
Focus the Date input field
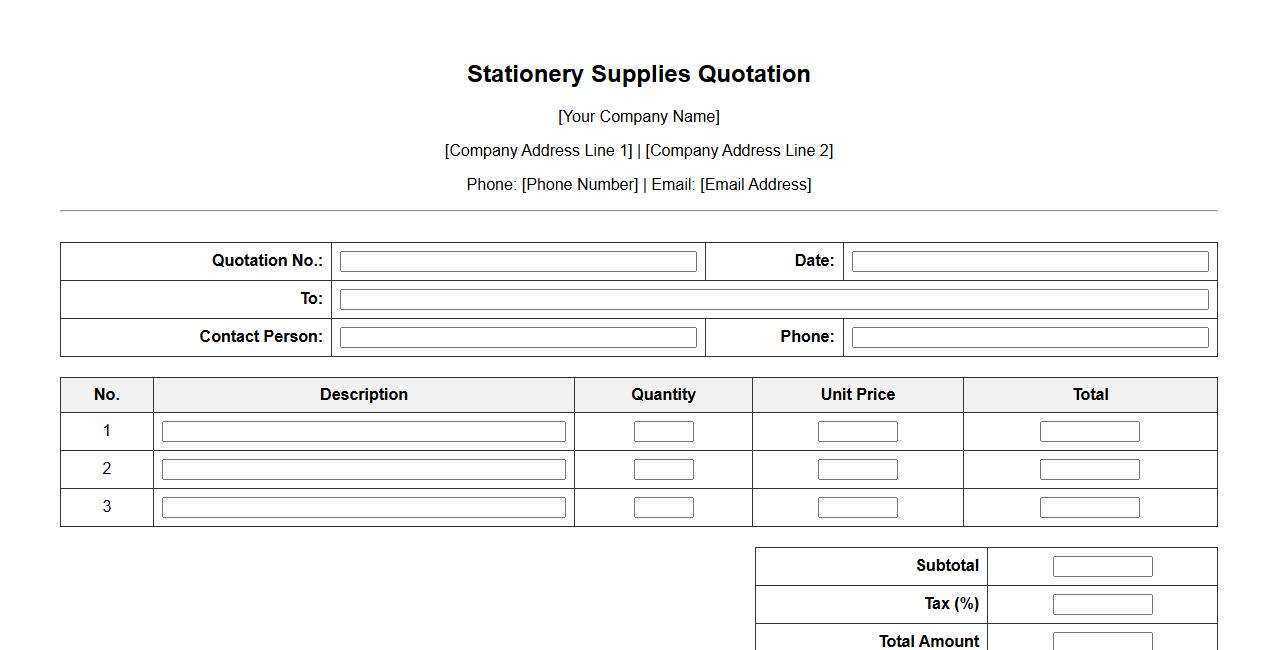[1030, 262]
